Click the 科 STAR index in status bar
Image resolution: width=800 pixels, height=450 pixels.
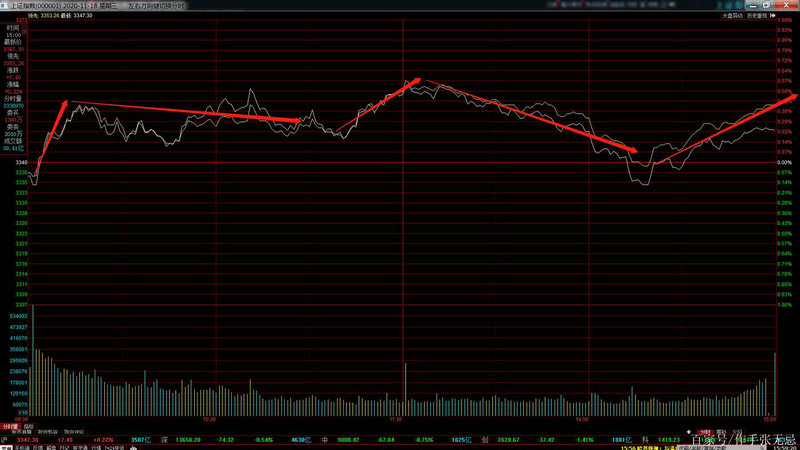pyautogui.click(x=644, y=438)
